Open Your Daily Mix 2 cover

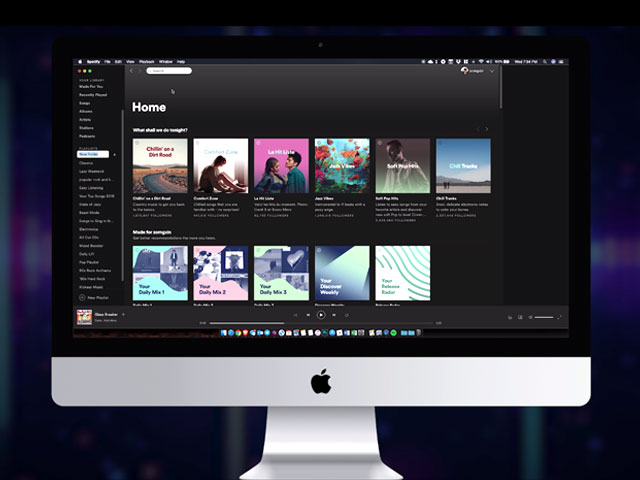point(220,273)
